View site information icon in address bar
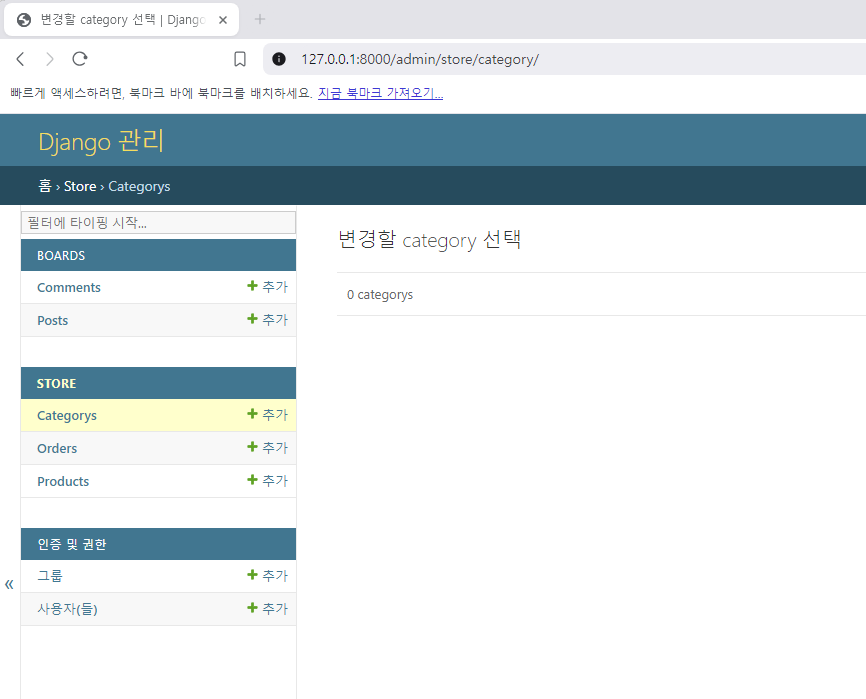 [x=279, y=59]
